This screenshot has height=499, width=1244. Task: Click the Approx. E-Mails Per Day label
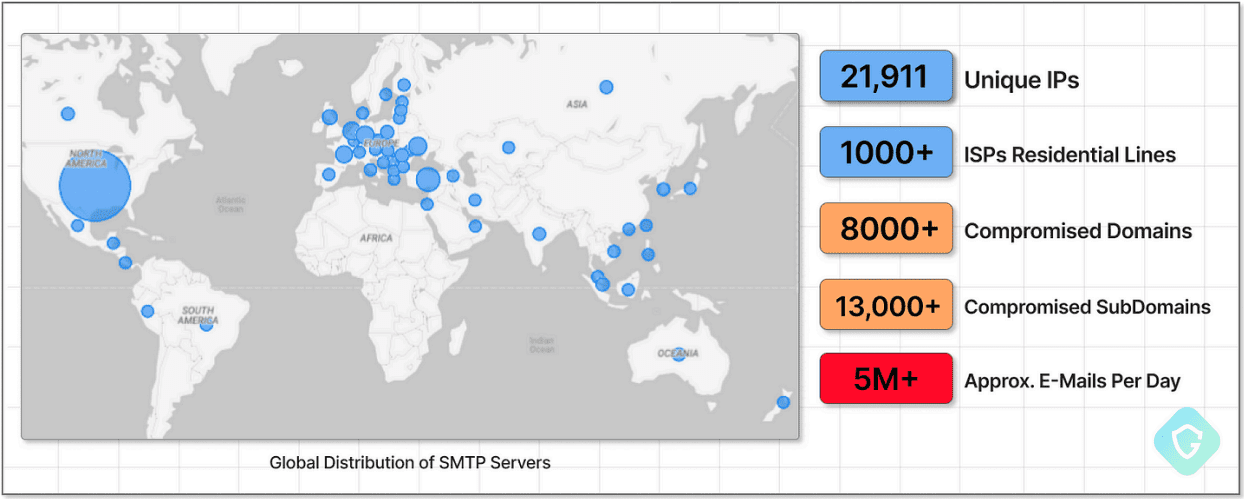pyautogui.click(x=1072, y=380)
